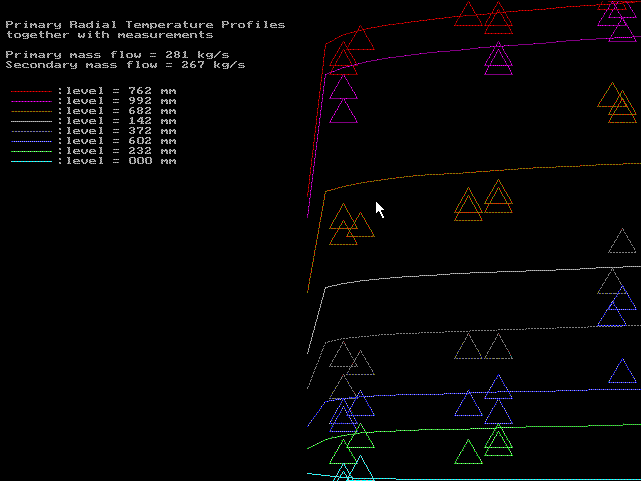Viewport: 641px width, 481px height.
Task: Click the isolated gray triangle marker at right
Action: tap(621, 242)
